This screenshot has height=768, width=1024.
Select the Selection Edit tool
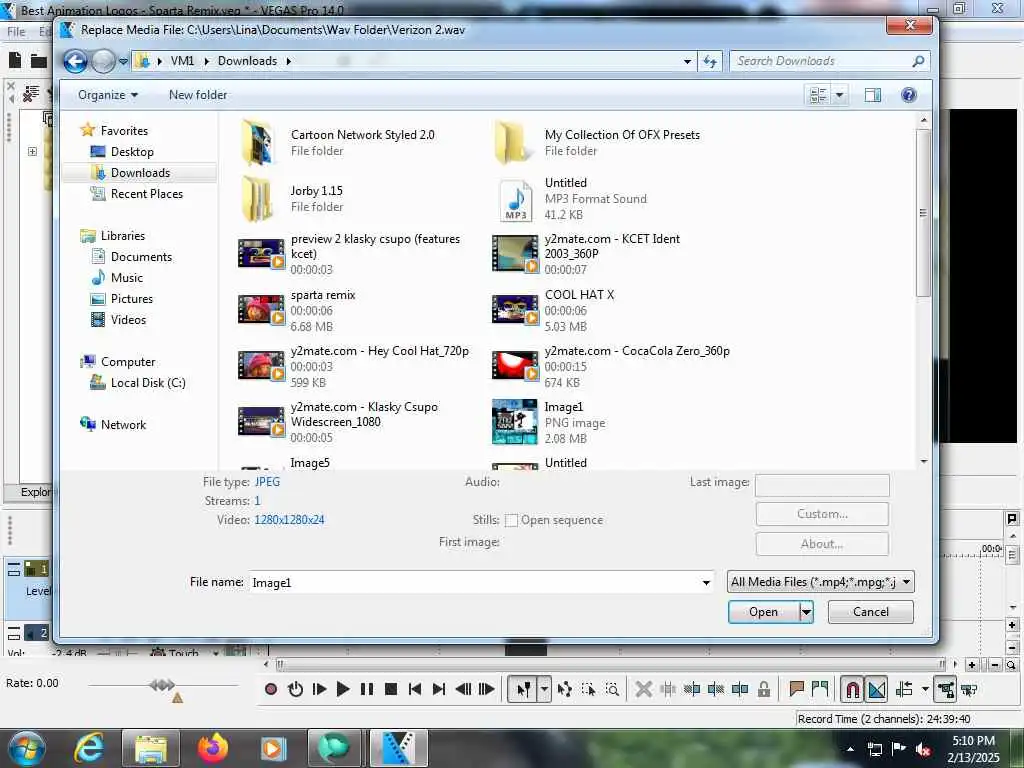(x=588, y=689)
